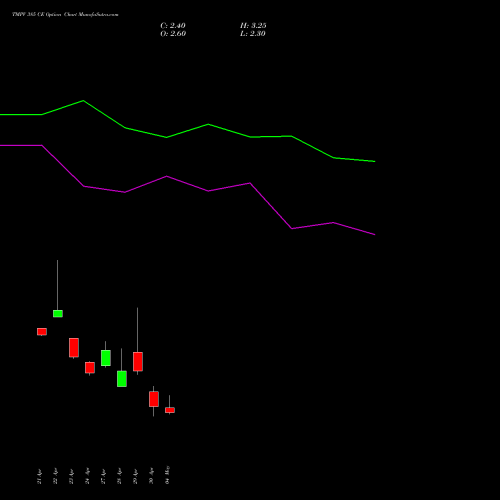Image resolution: width=500 pixels, height=500 pixels.
Task: Select the red candlestick for 29 Apr
Action: click(x=138, y=361)
